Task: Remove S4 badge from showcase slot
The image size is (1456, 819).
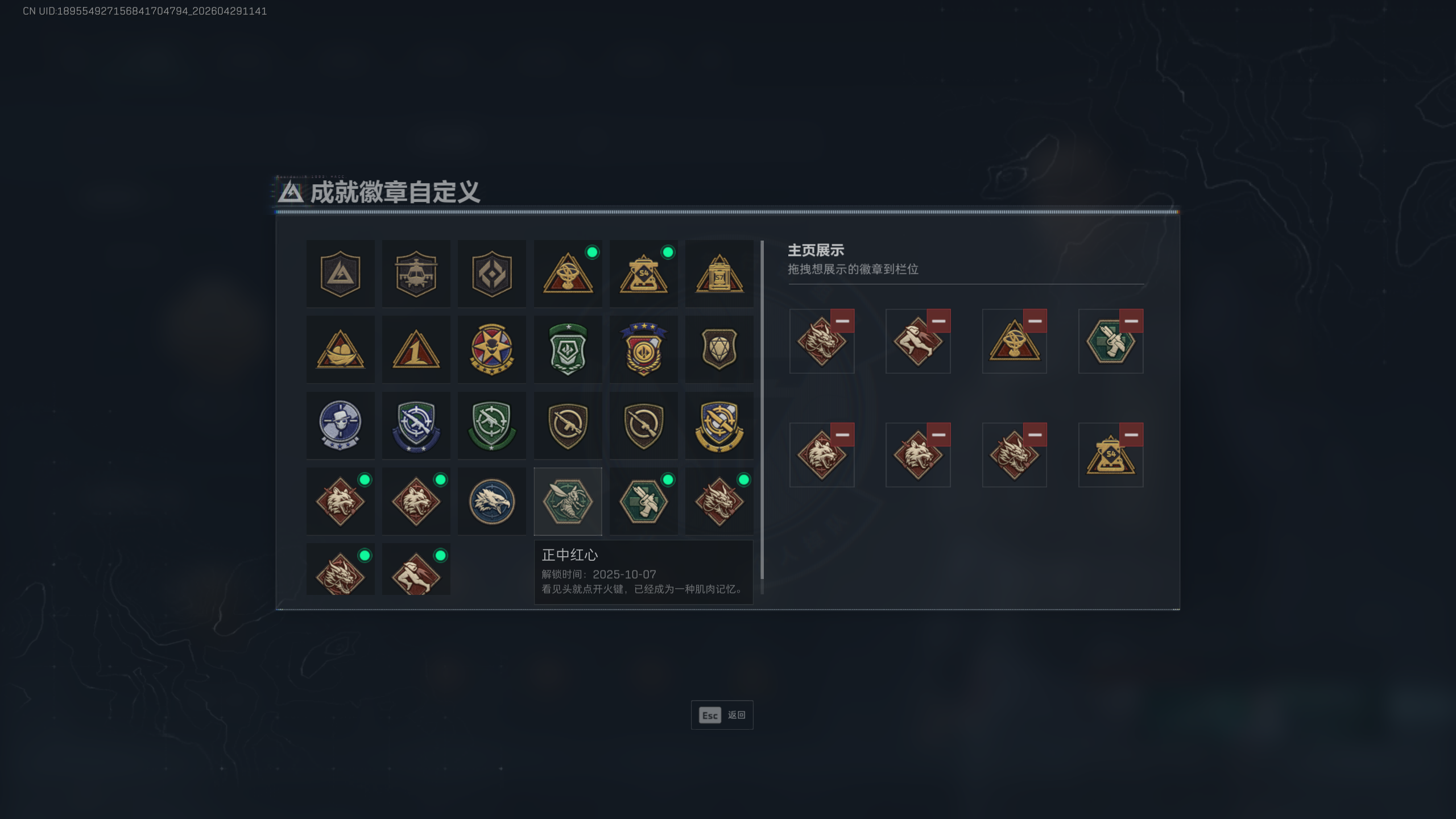Action: [x=1131, y=435]
